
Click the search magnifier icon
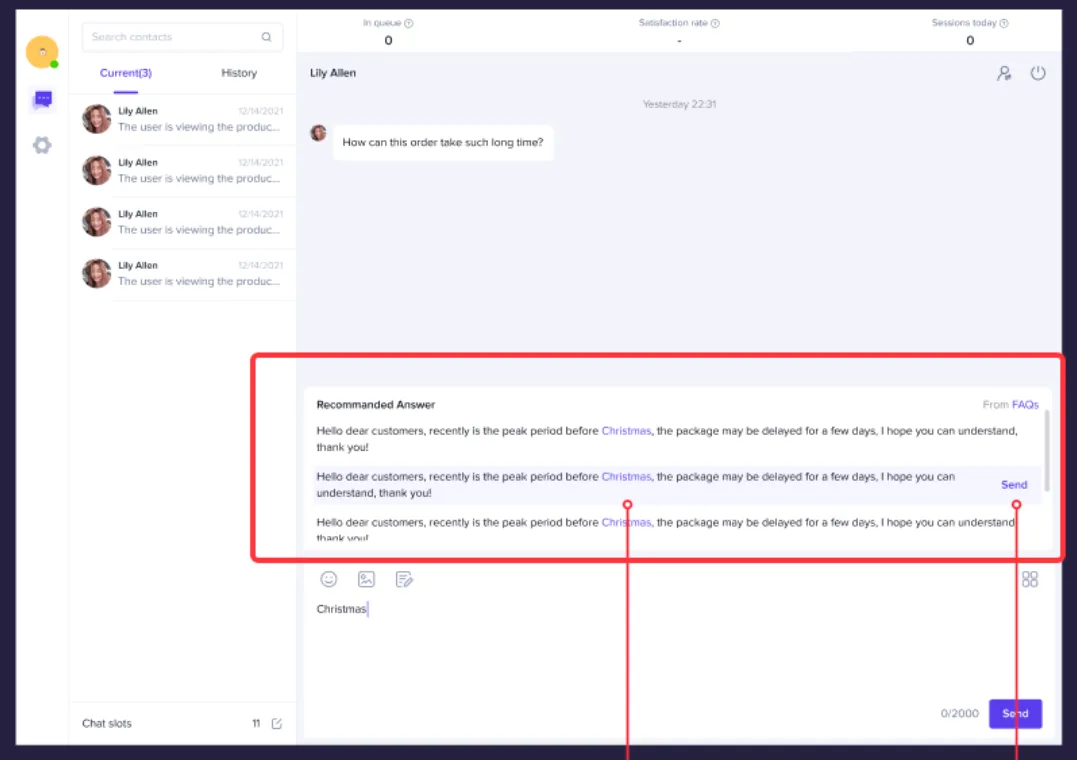click(x=267, y=37)
